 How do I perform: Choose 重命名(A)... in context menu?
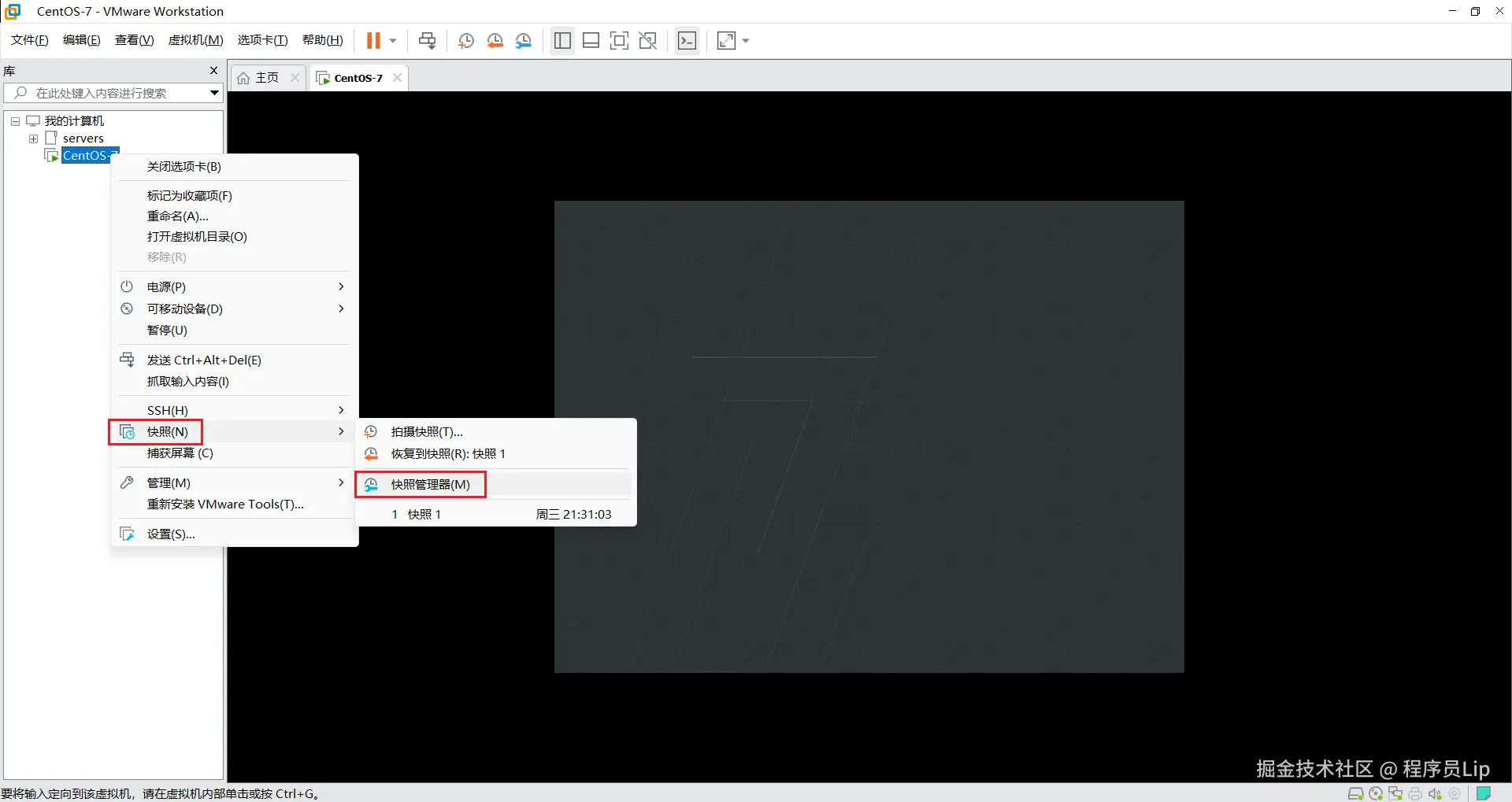click(235, 216)
